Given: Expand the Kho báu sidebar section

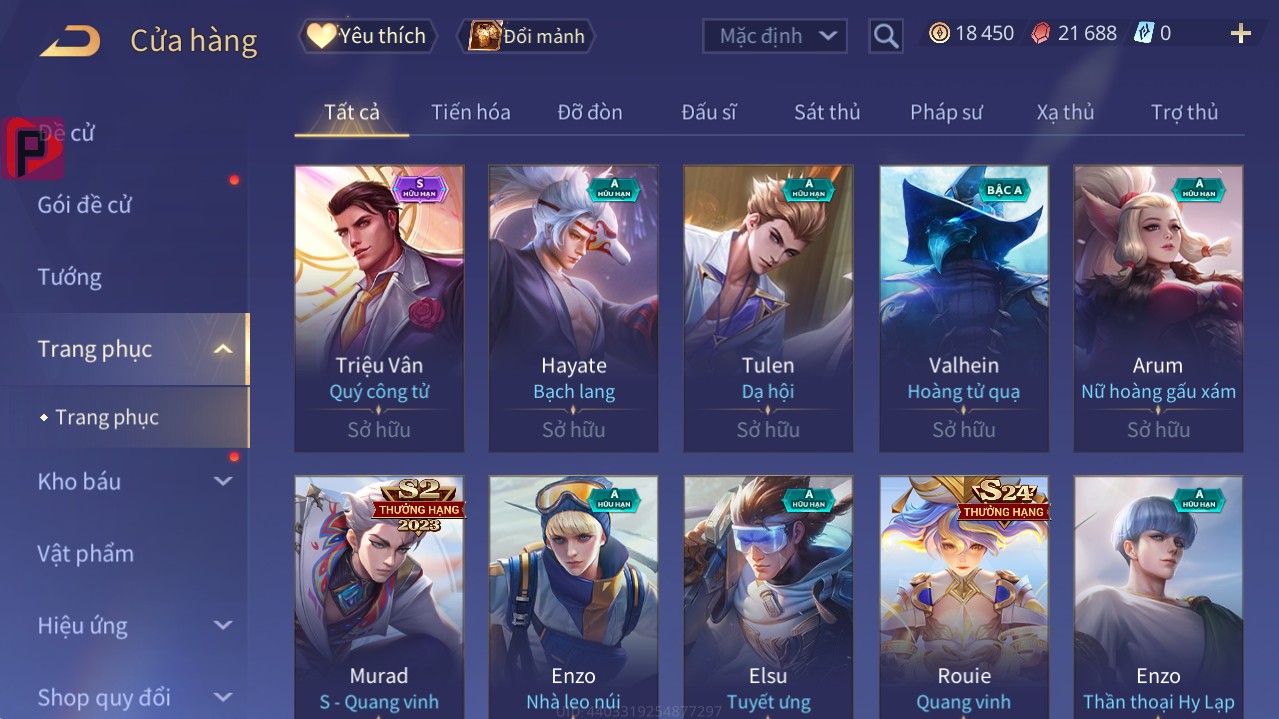Looking at the screenshot, I should pos(223,481).
